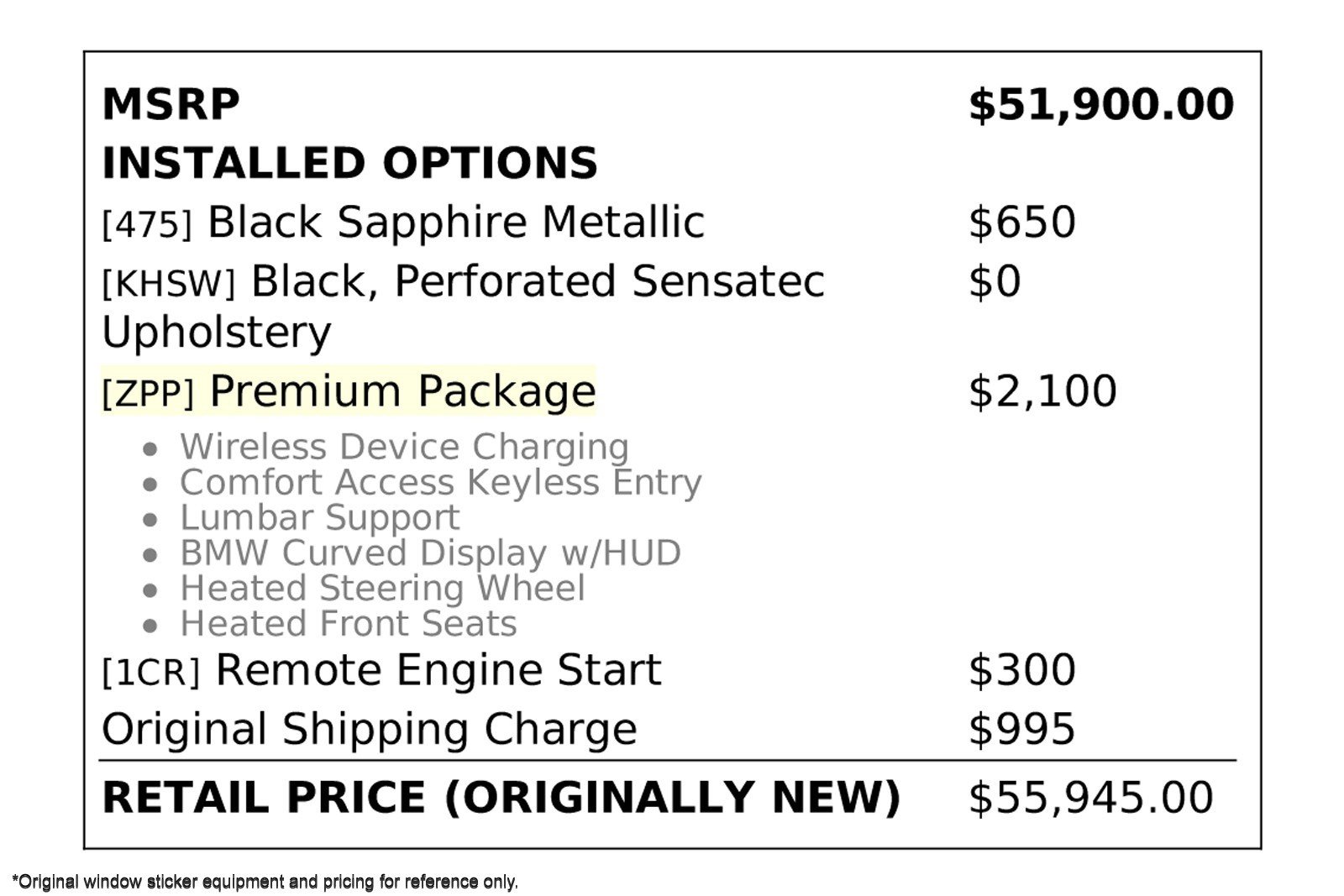1344x896 pixels.
Task: Click the Lumbar Support feature
Action: coord(319,518)
